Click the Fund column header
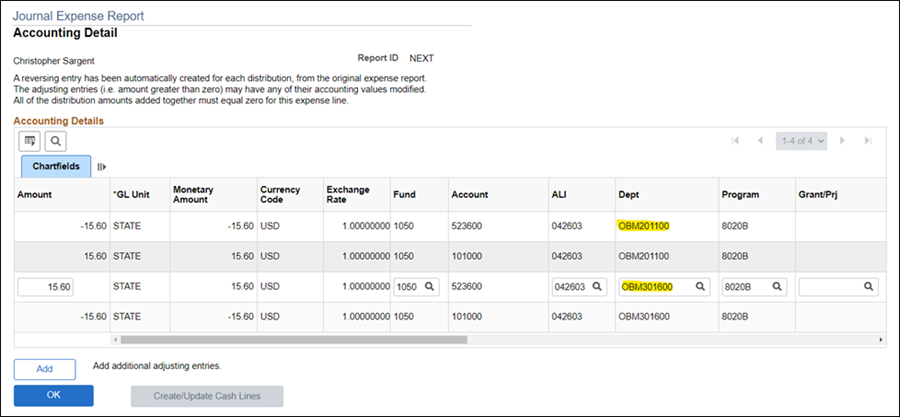 coord(404,194)
